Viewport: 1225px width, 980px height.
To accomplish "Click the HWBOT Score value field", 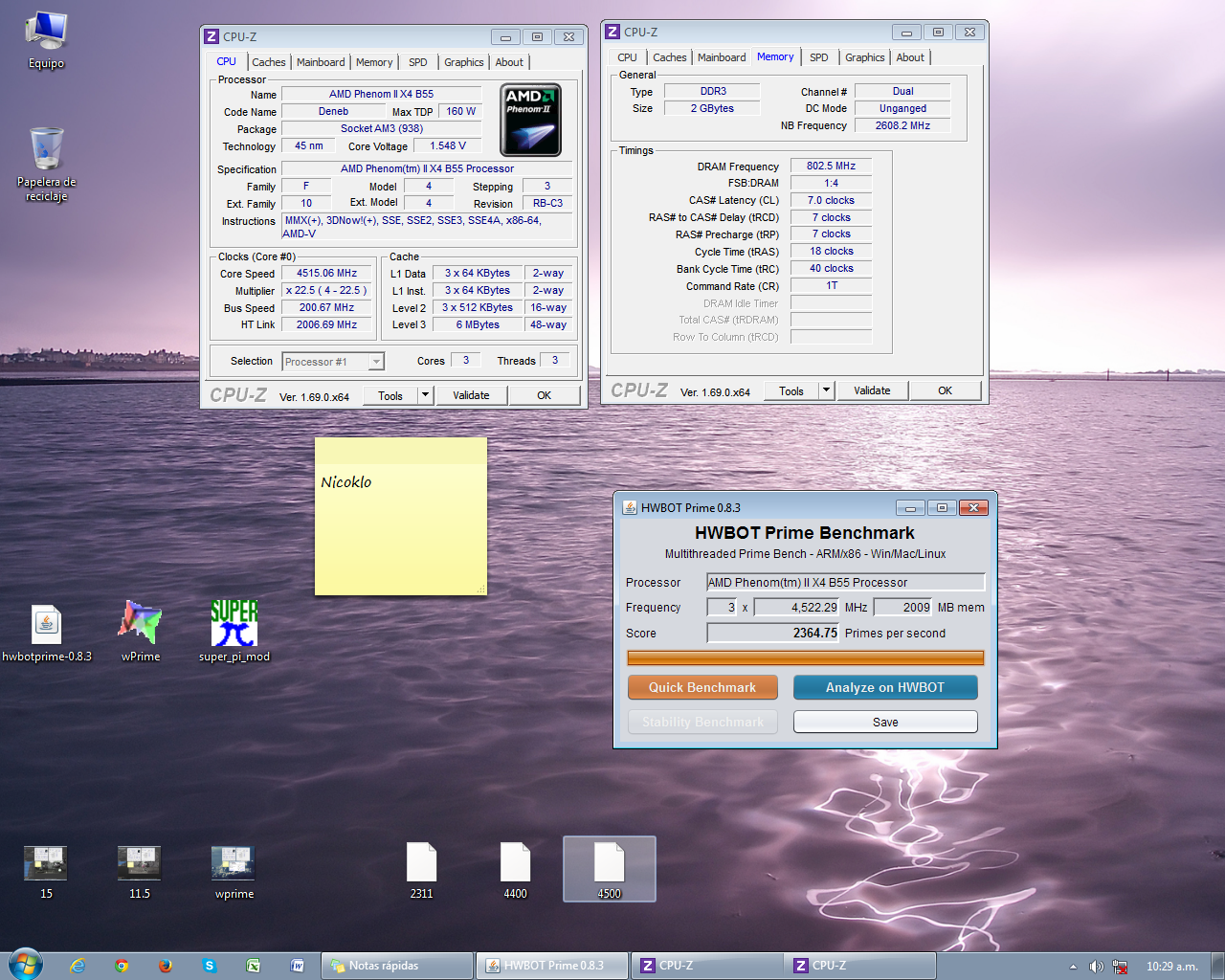I will [x=773, y=633].
